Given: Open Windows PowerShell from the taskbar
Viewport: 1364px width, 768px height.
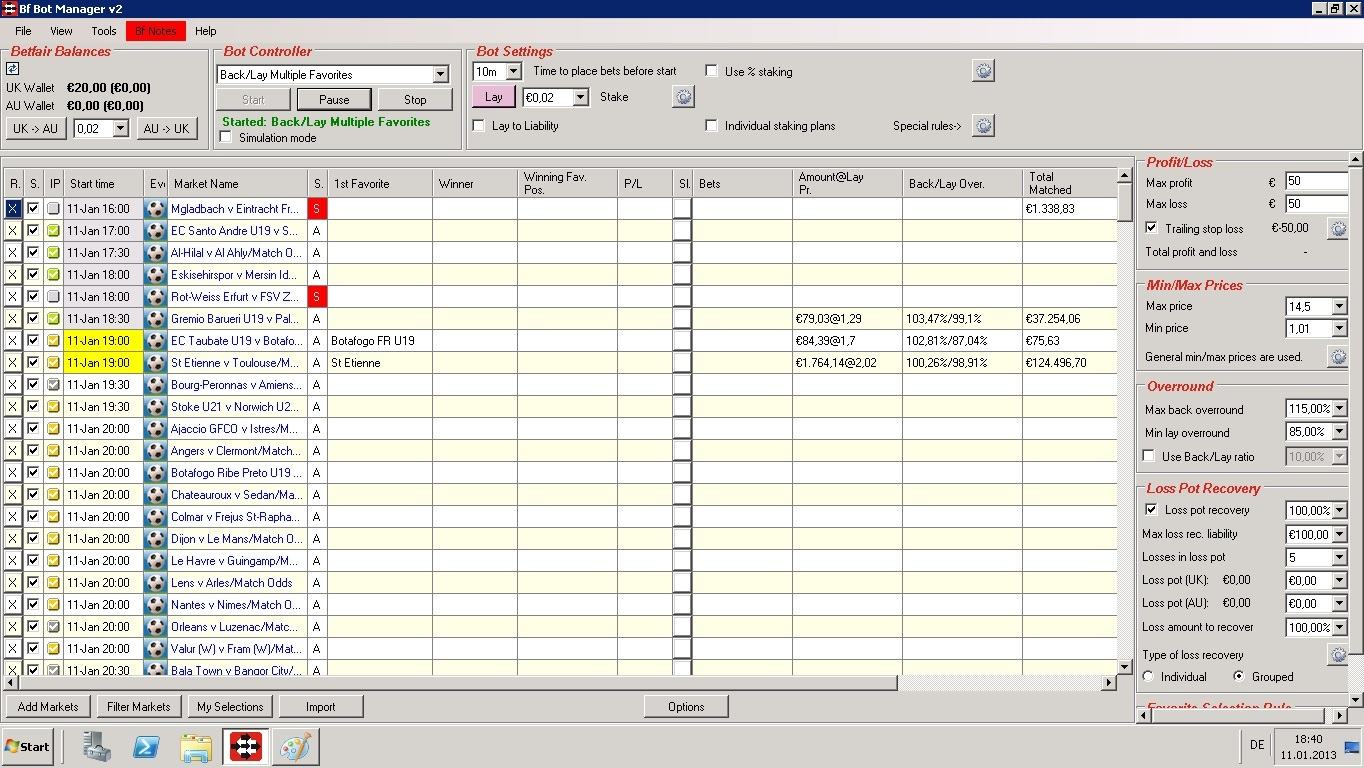Looking at the screenshot, I should click(x=147, y=746).
